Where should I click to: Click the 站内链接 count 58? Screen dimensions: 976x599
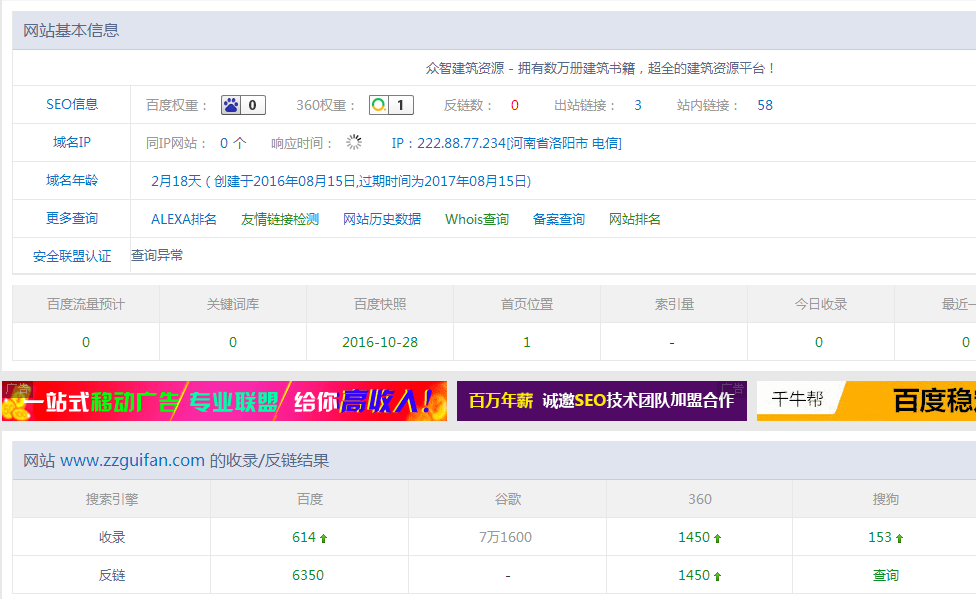[x=765, y=105]
